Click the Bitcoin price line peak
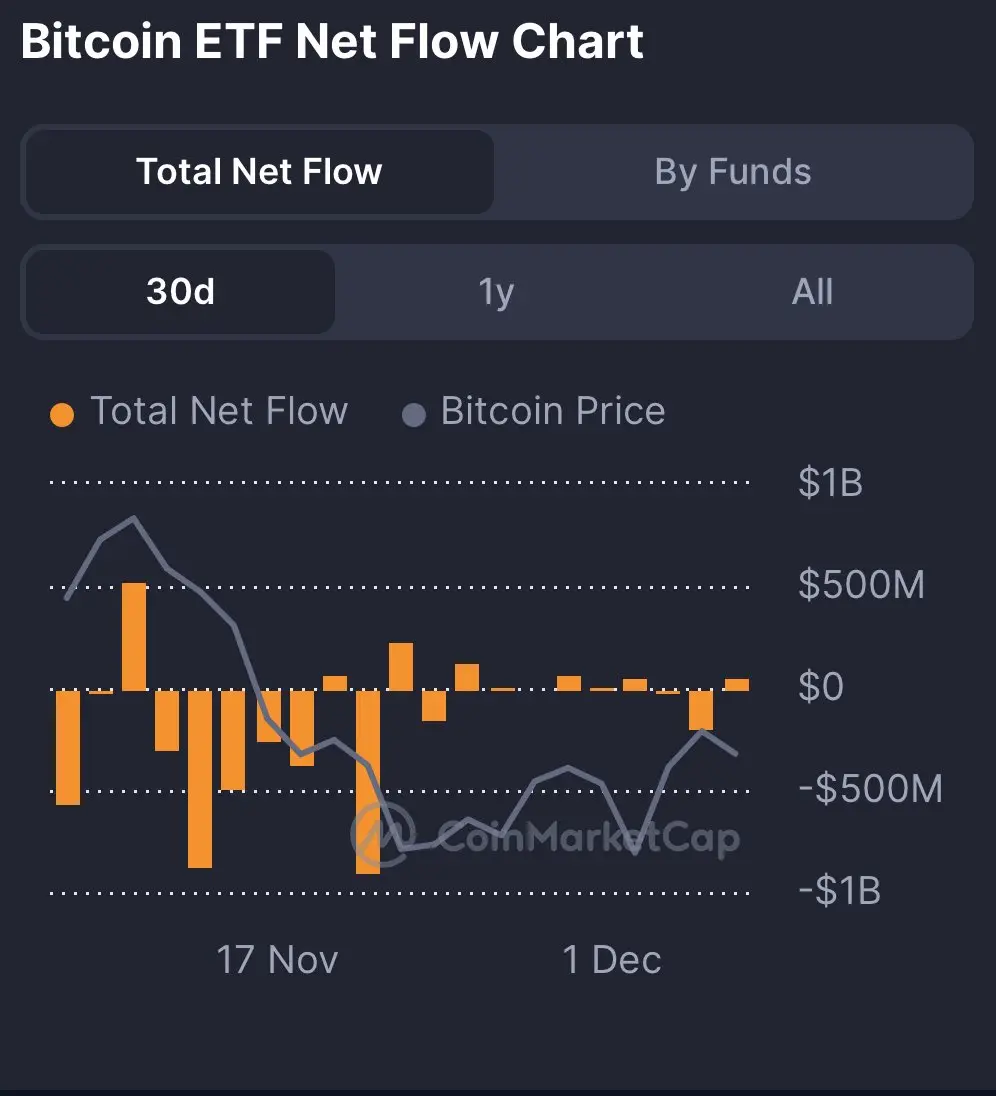Screen dimensions: 996x1096 tap(134, 518)
